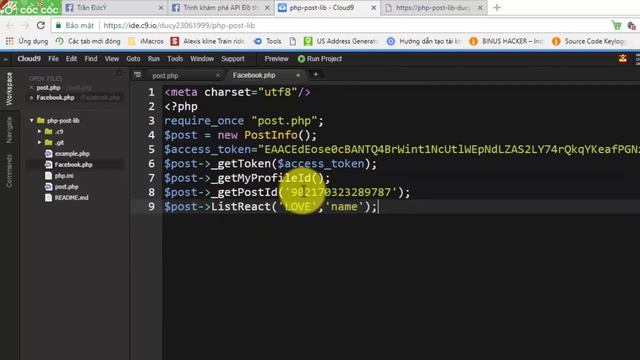Switch to the https://php-post-lib browser tab
The height and width of the screenshot is (360, 640).
point(433,7)
